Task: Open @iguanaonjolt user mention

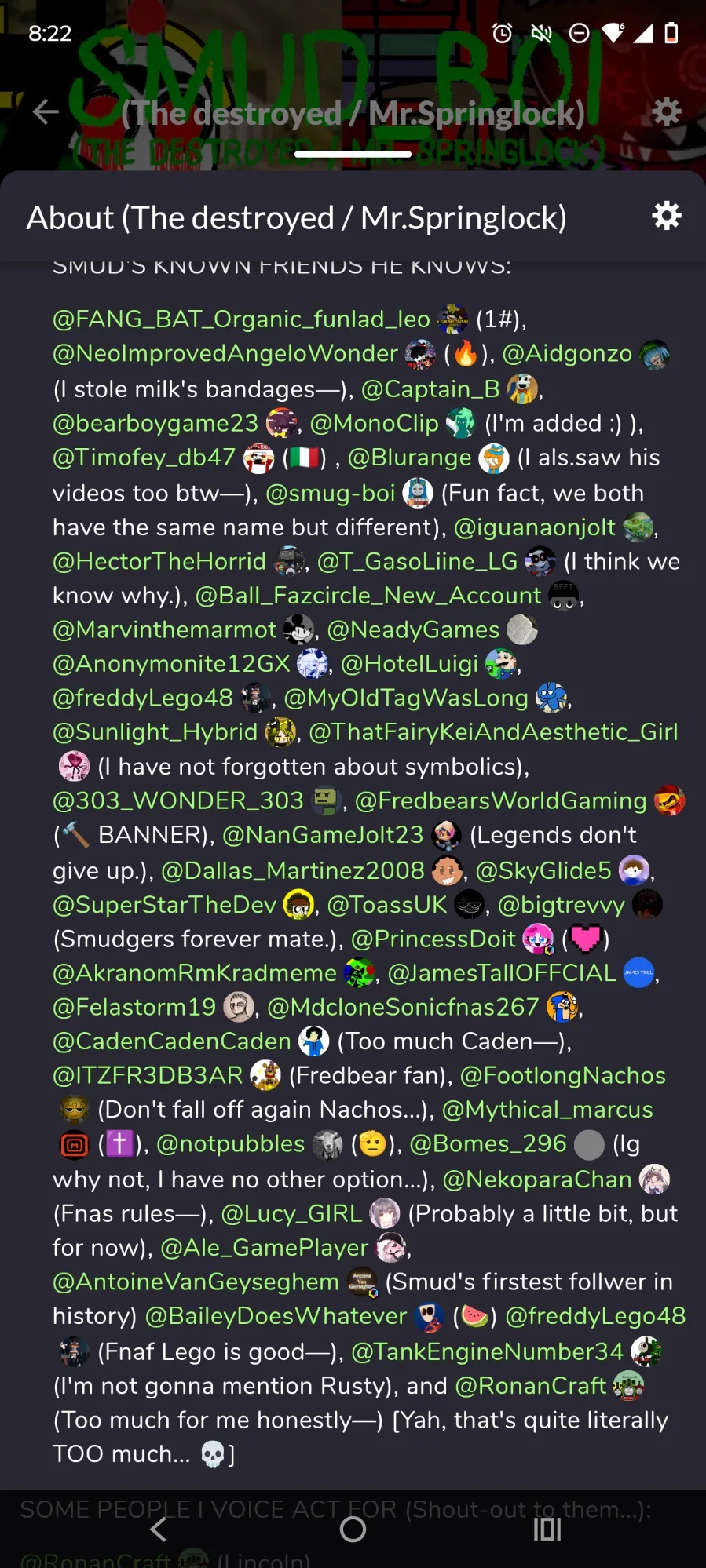Action: pyautogui.click(x=535, y=527)
